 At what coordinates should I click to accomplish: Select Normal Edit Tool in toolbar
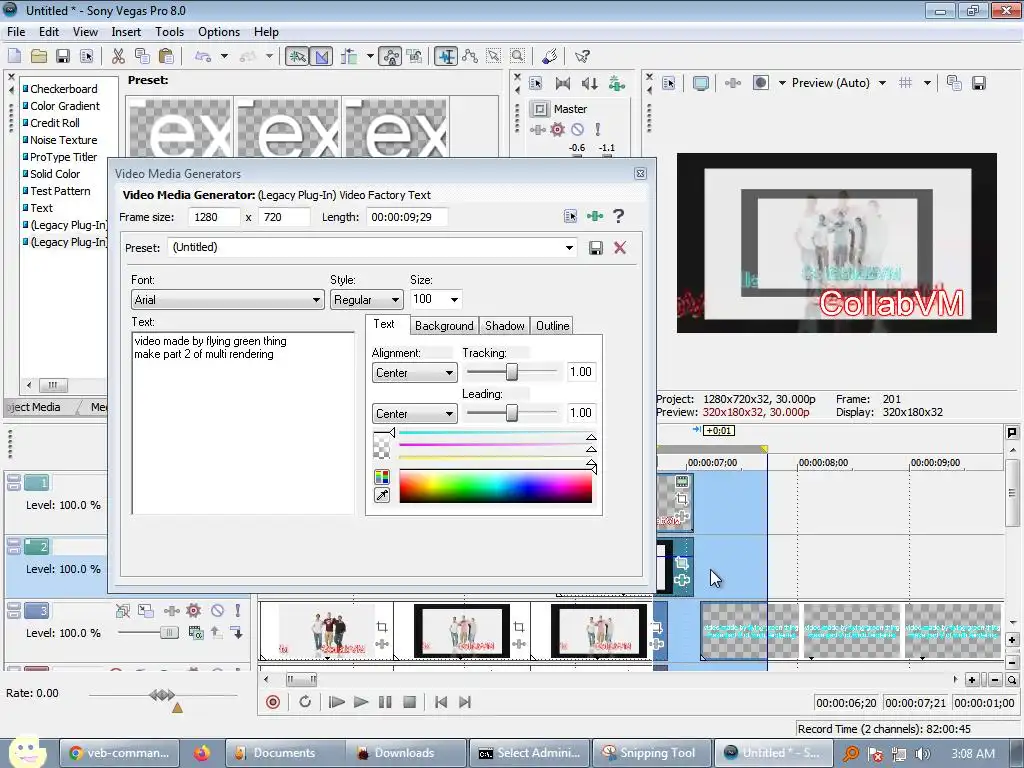[446, 56]
